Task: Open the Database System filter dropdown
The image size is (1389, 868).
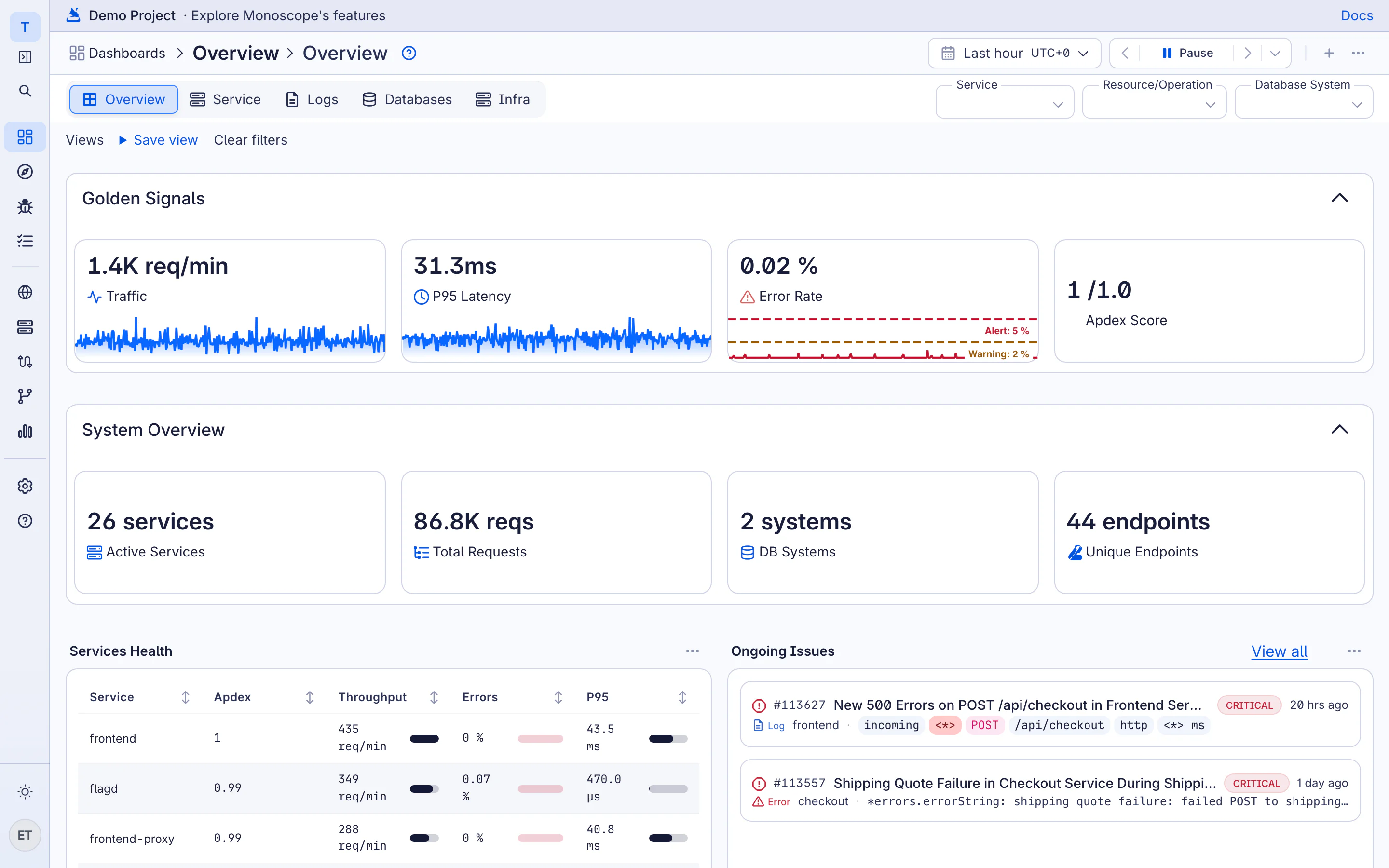Action: click(x=1304, y=102)
